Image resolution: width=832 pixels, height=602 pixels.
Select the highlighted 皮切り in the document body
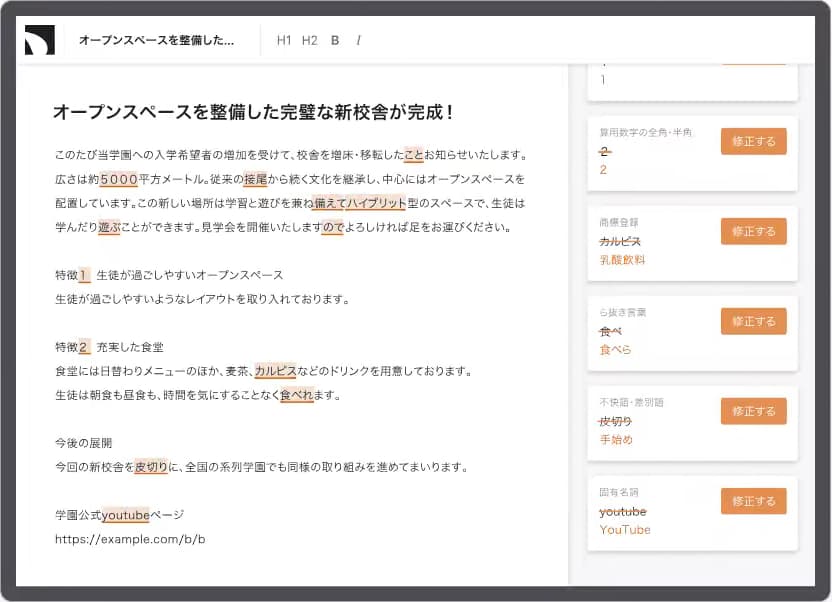(x=151, y=467)
